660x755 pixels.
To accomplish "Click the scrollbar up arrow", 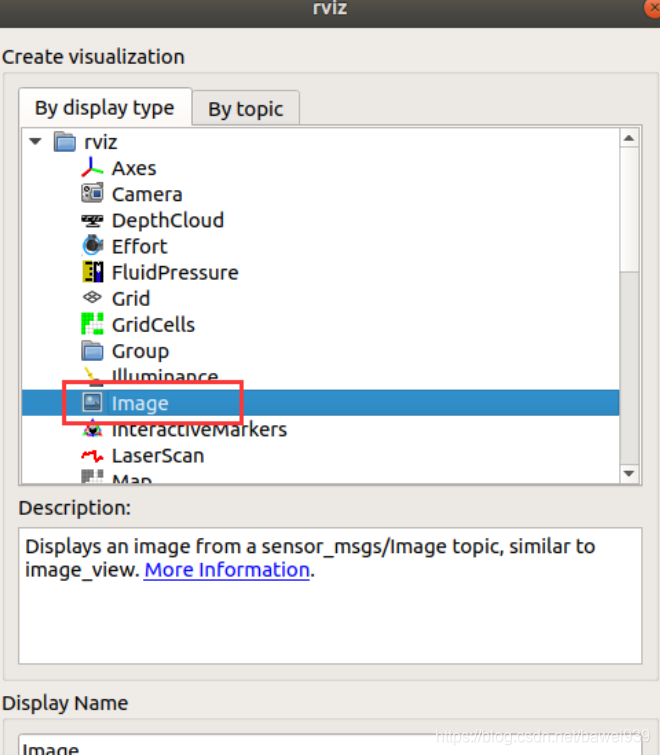I will (629, 139).
